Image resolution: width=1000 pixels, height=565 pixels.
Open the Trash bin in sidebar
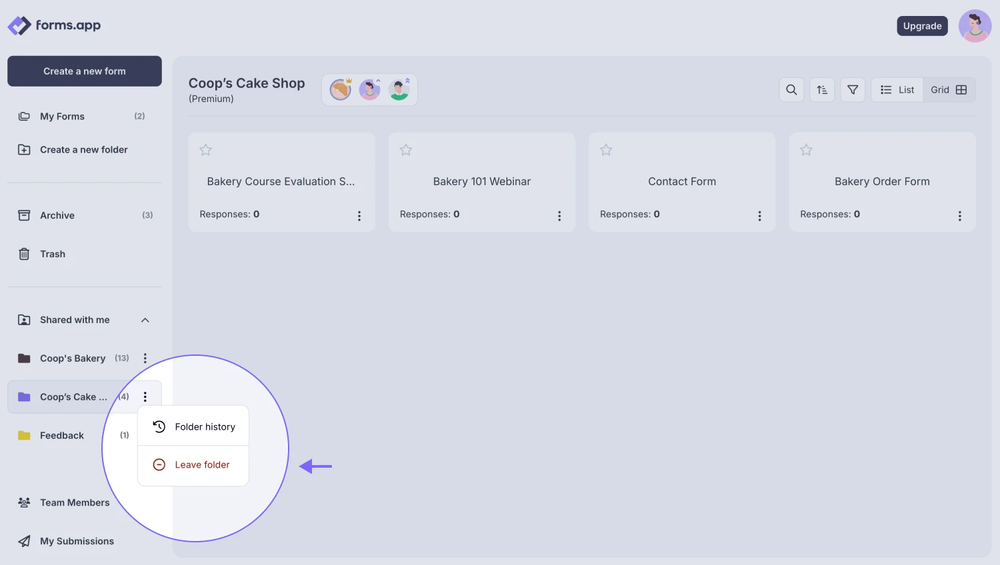click(x=52, y=254)
